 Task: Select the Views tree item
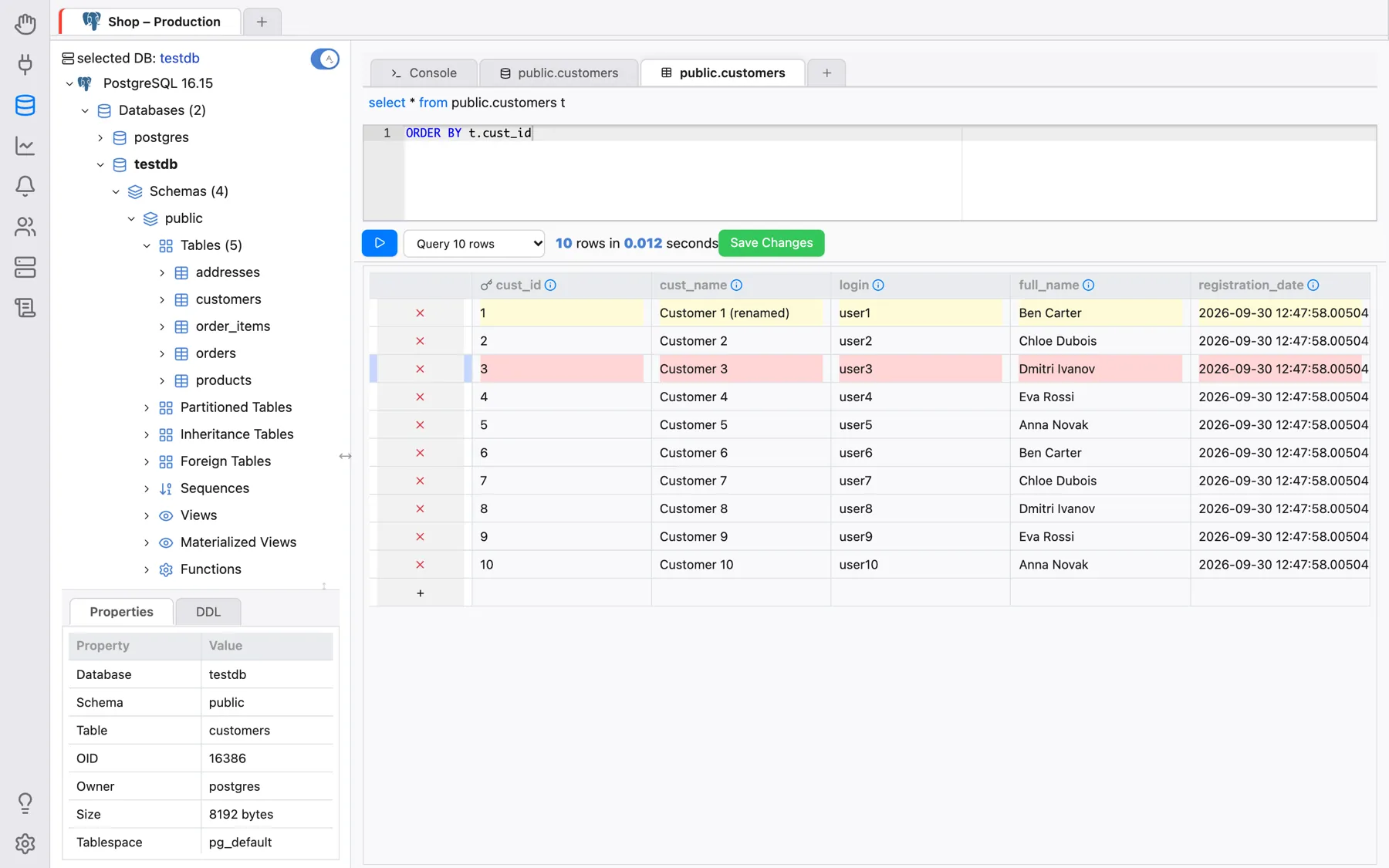click(198, 515)
